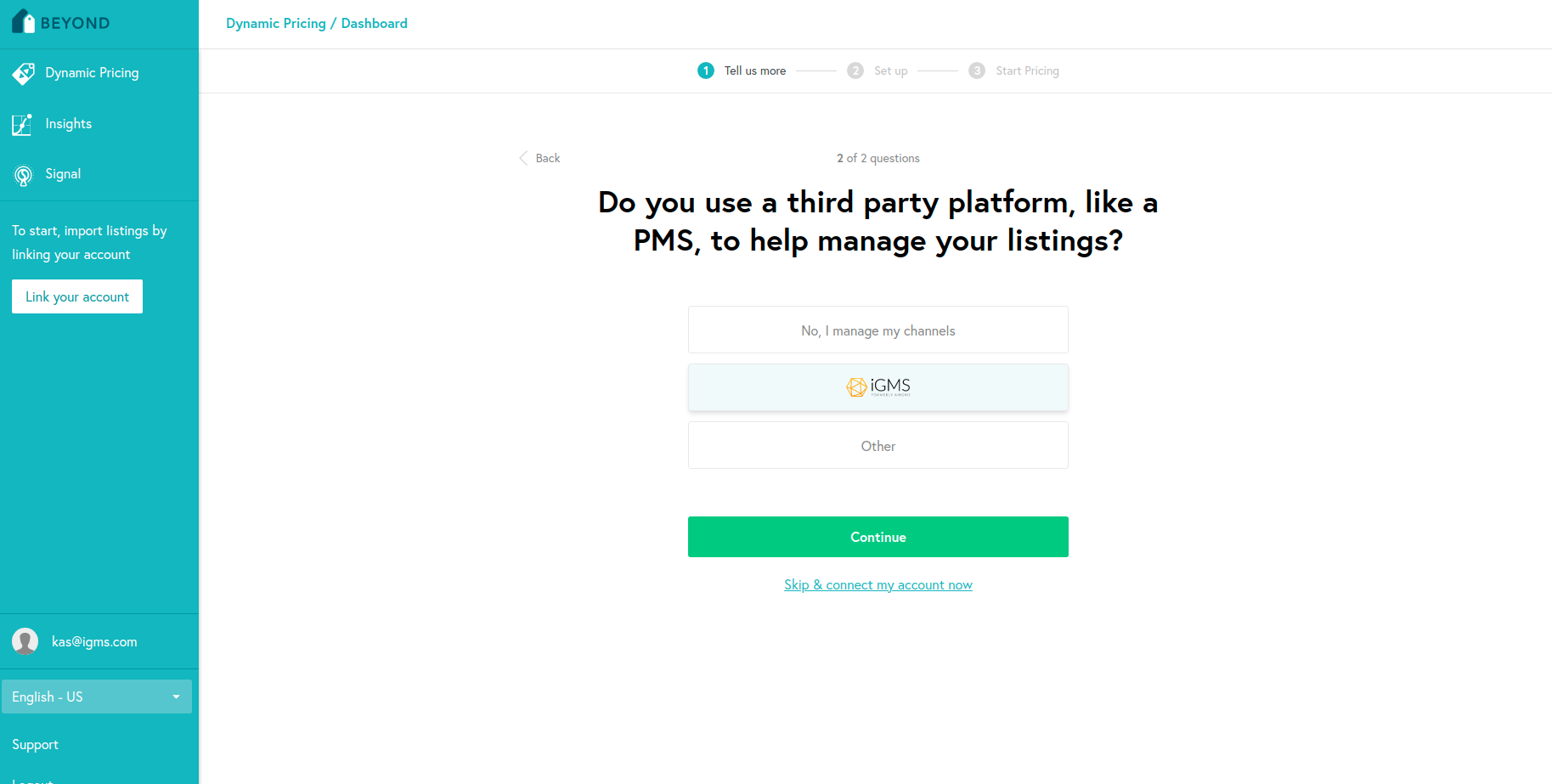Click the user avatar icon

[25, 641]
